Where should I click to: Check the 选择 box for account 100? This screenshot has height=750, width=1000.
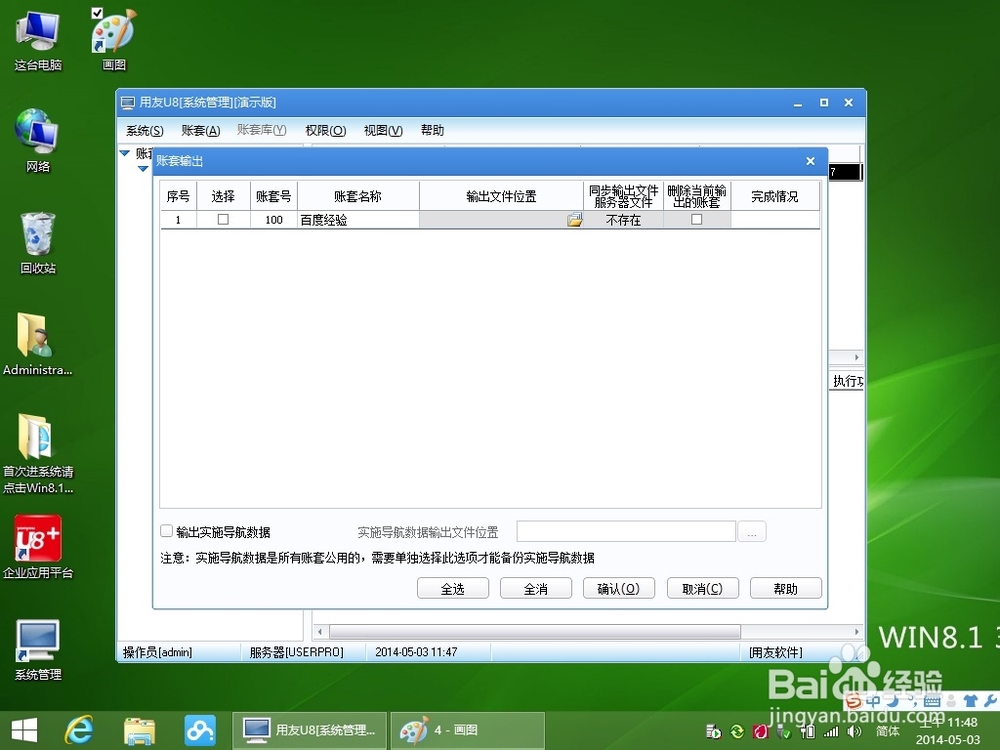pyautogui.click(x=223, y=219)
